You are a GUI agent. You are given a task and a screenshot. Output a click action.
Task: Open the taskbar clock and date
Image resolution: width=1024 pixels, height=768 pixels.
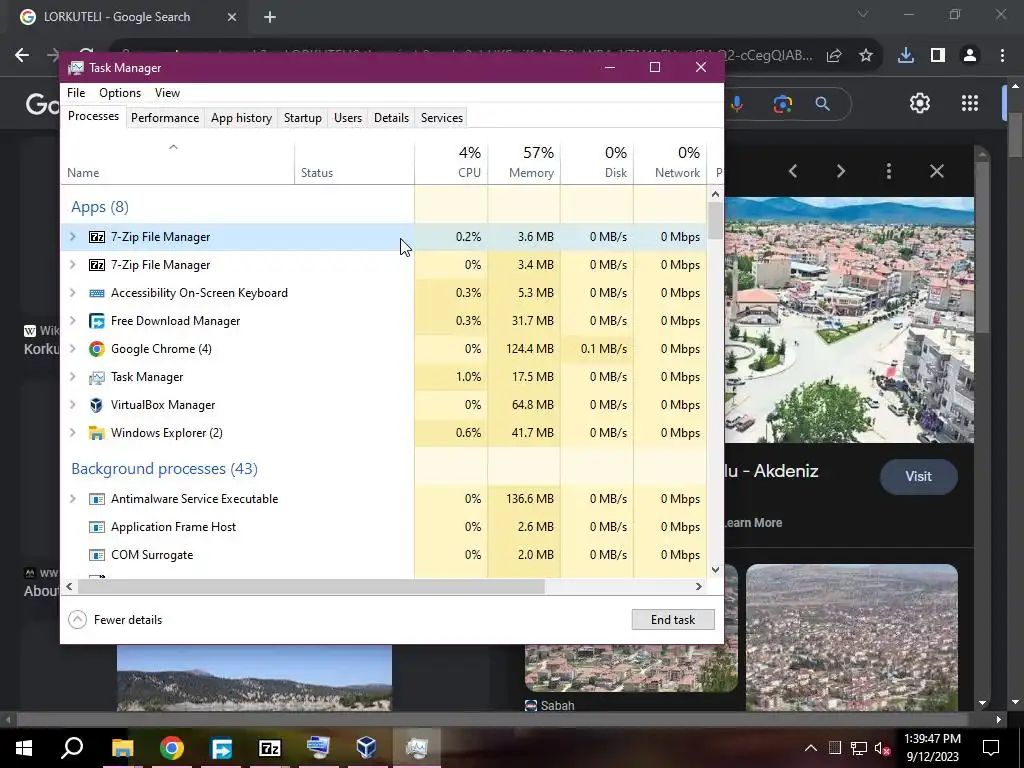(933, 748)
